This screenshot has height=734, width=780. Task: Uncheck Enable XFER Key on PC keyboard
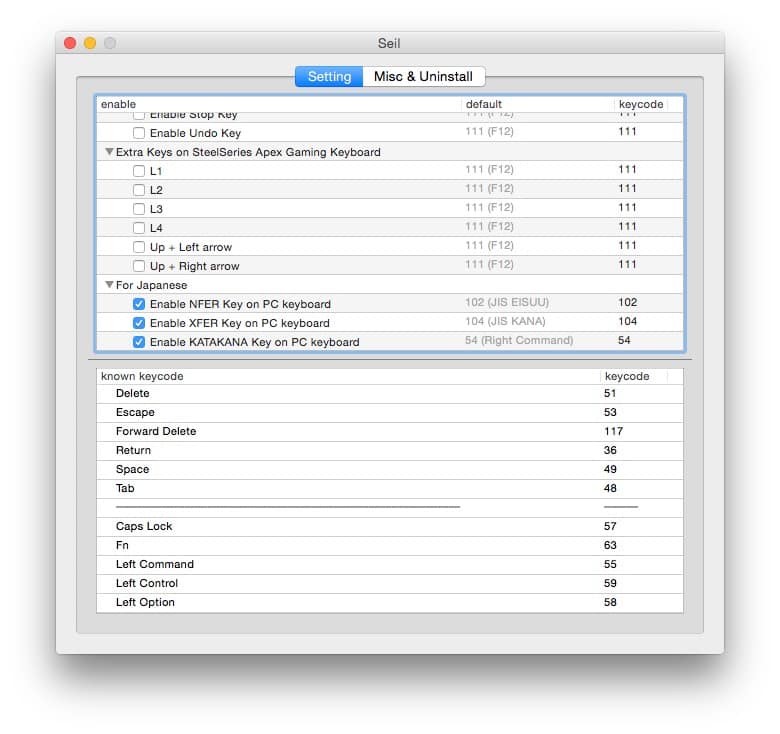coord(139,323)
